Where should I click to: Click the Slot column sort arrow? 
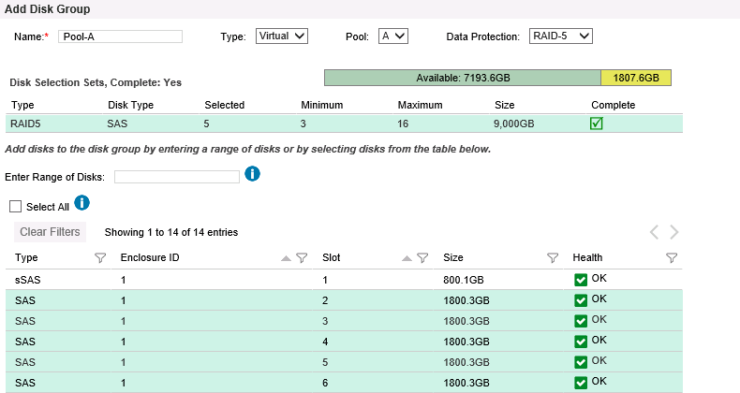(x=406, y=258)
